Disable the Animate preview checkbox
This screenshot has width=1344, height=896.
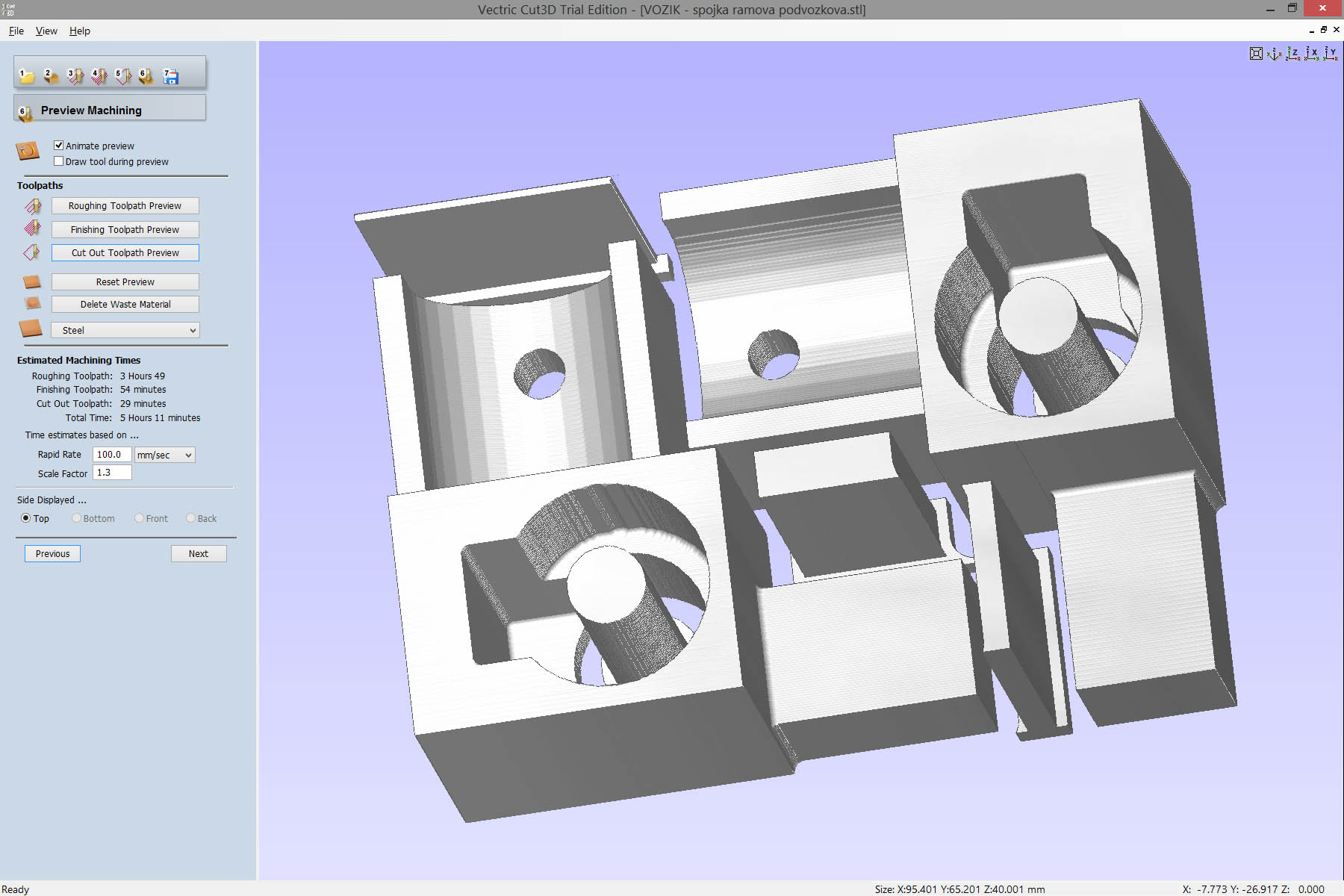point(59,146)
